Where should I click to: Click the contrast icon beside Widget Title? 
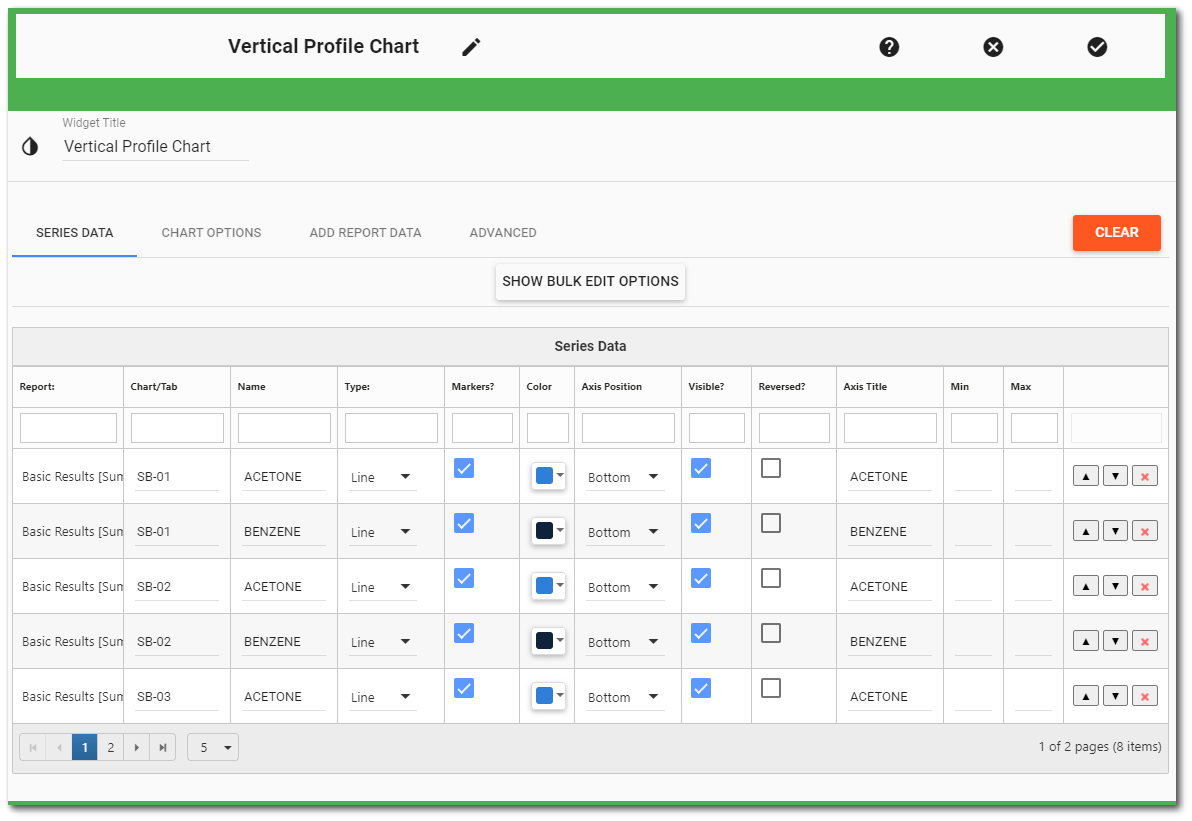click(29, 146)
